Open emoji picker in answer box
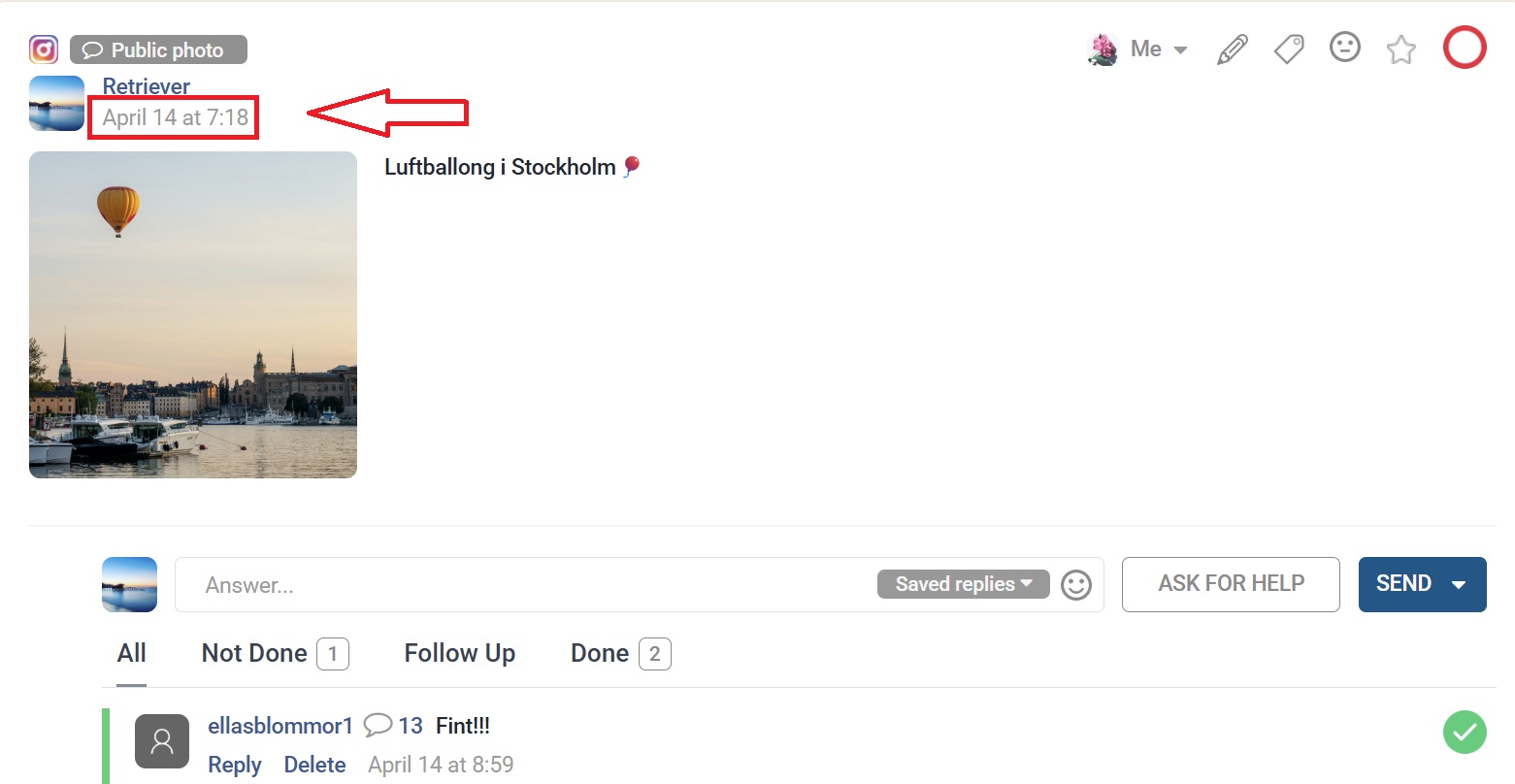 point(1076,584)
